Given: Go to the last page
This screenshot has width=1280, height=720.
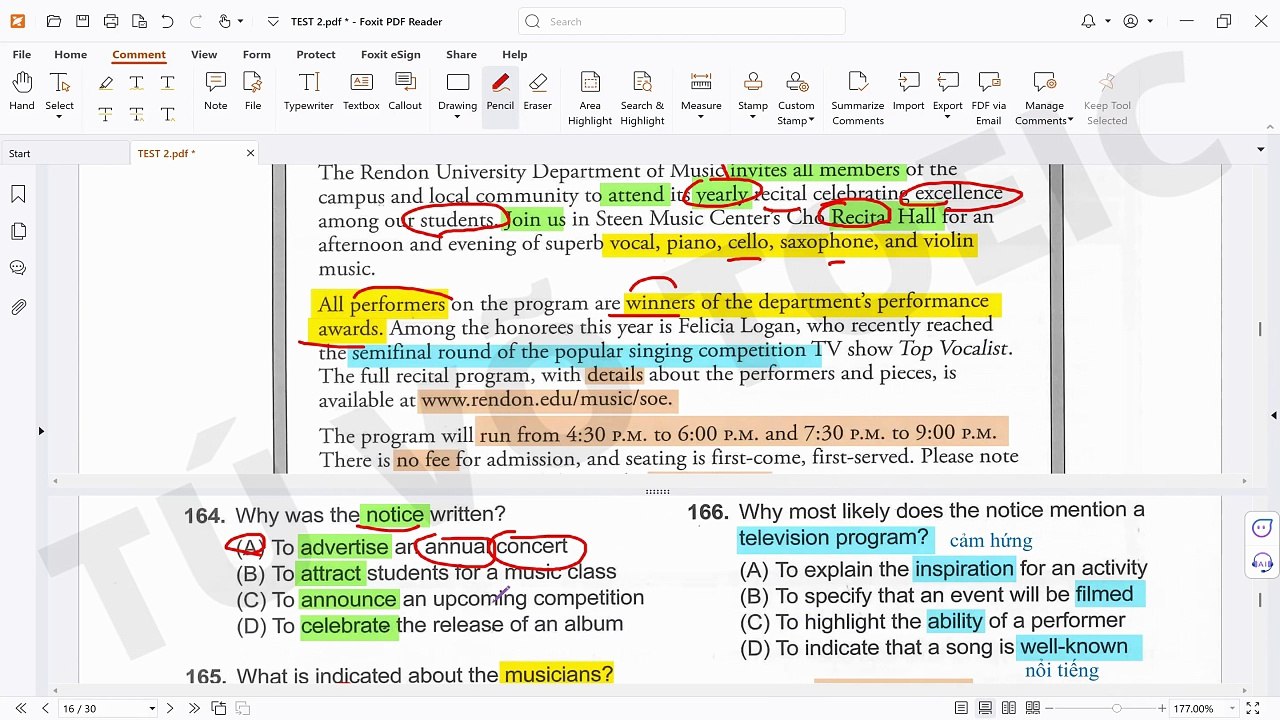Looking at the screenshot, I should pos(194,708).
